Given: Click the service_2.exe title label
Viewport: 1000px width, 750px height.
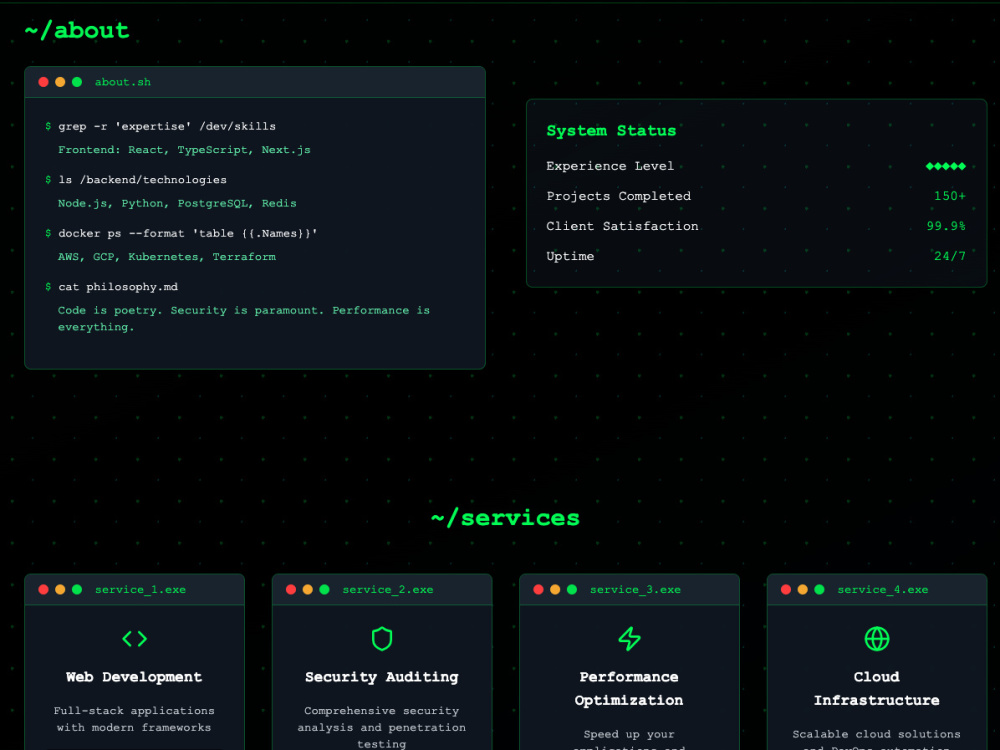Looking at the screenshot, I should 388,589.
